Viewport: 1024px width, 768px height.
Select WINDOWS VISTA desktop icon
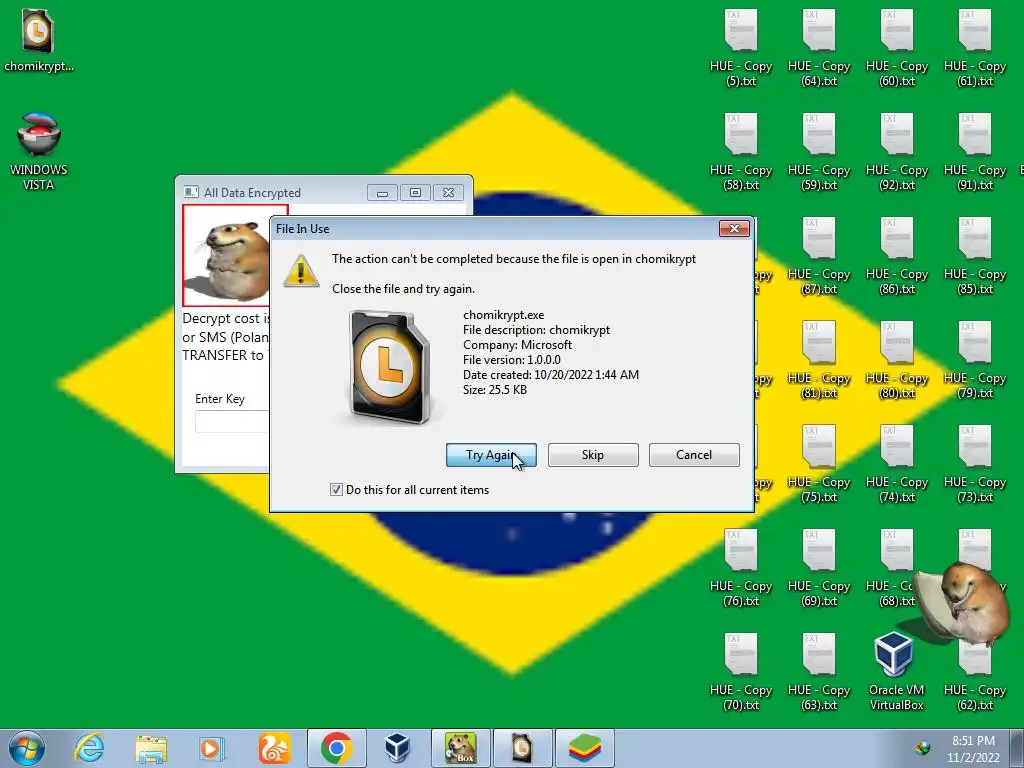pos(39,152)
